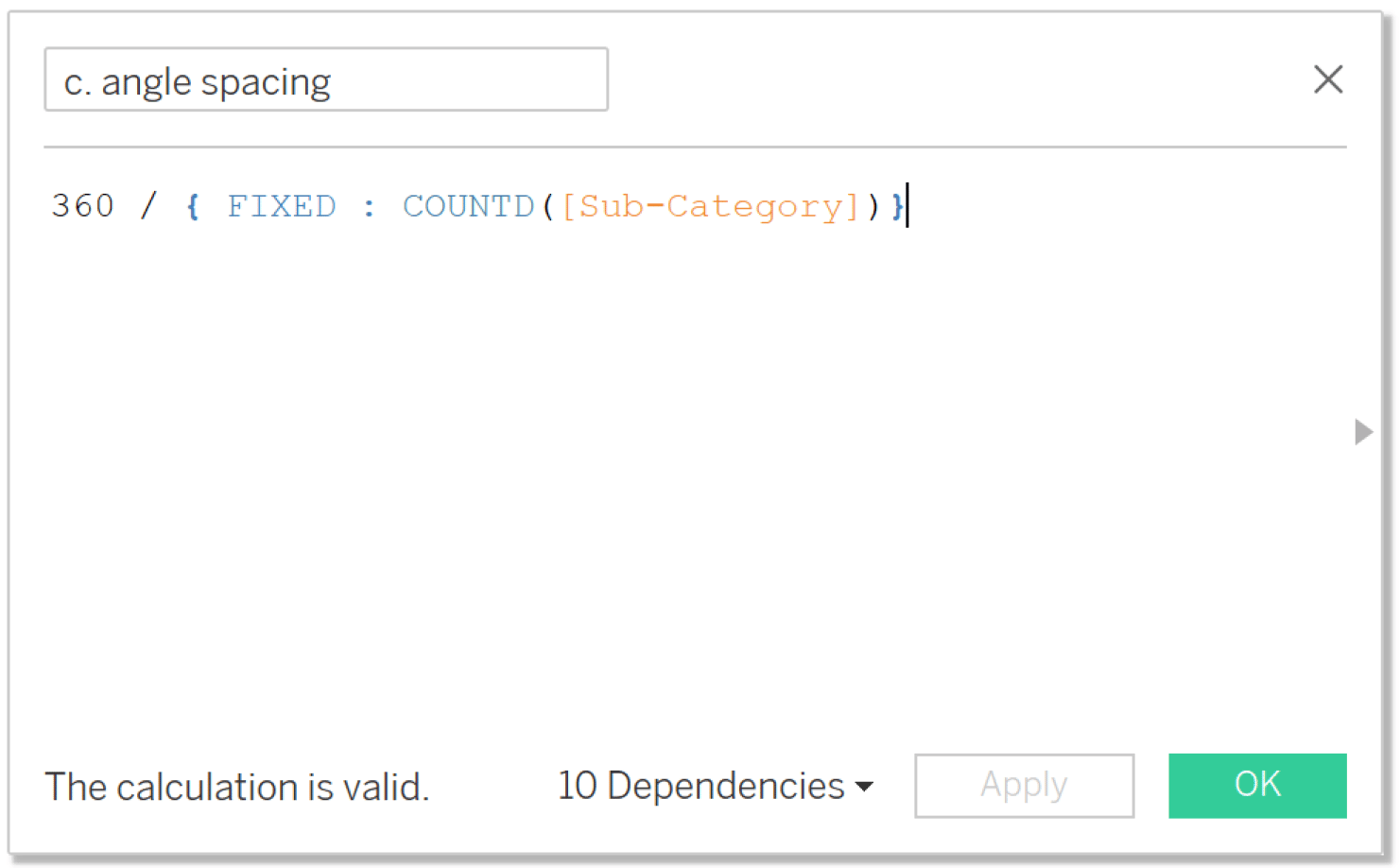Confirm the calculation with OK

(1256, 785)
